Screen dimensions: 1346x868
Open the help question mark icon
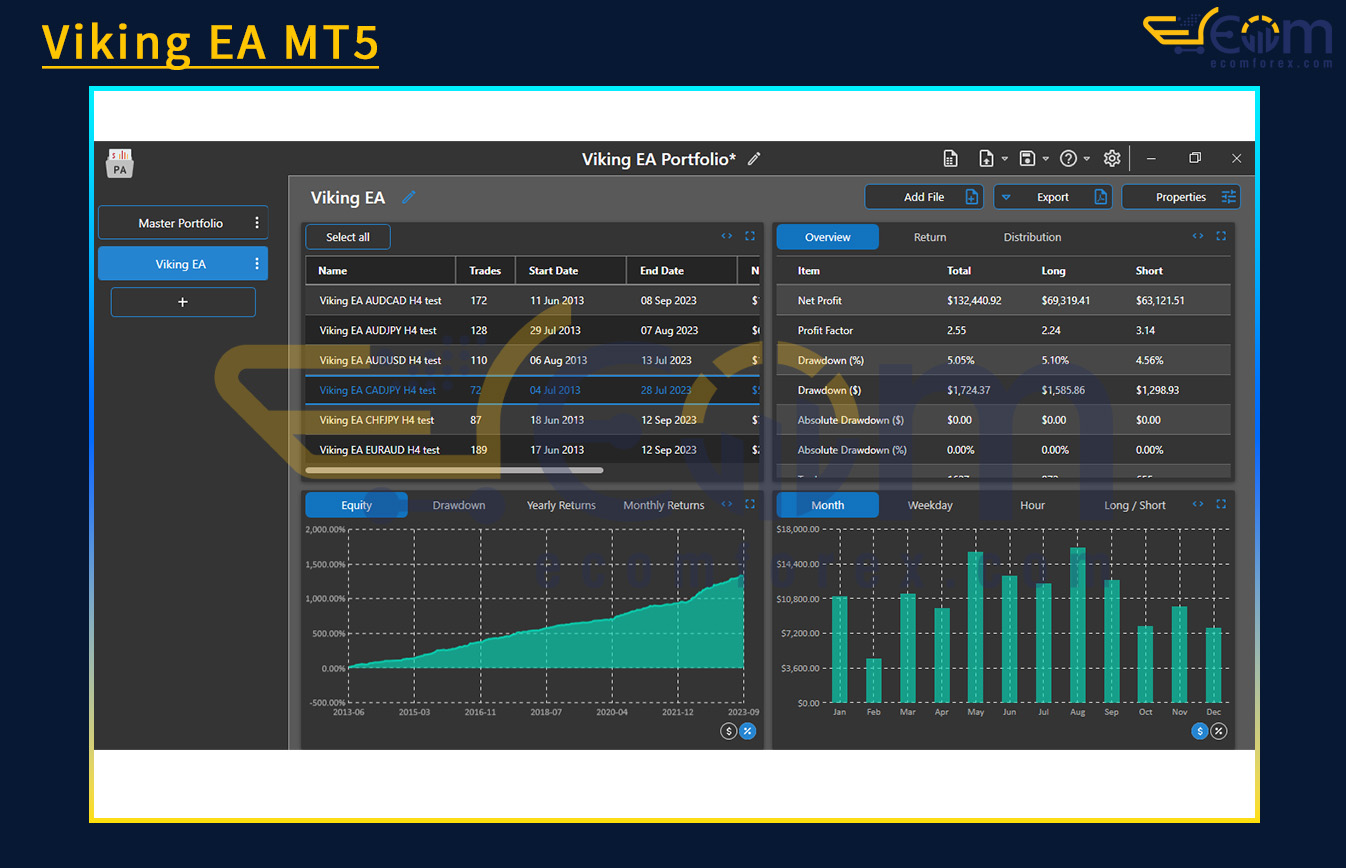click(x=1068, y=159)
